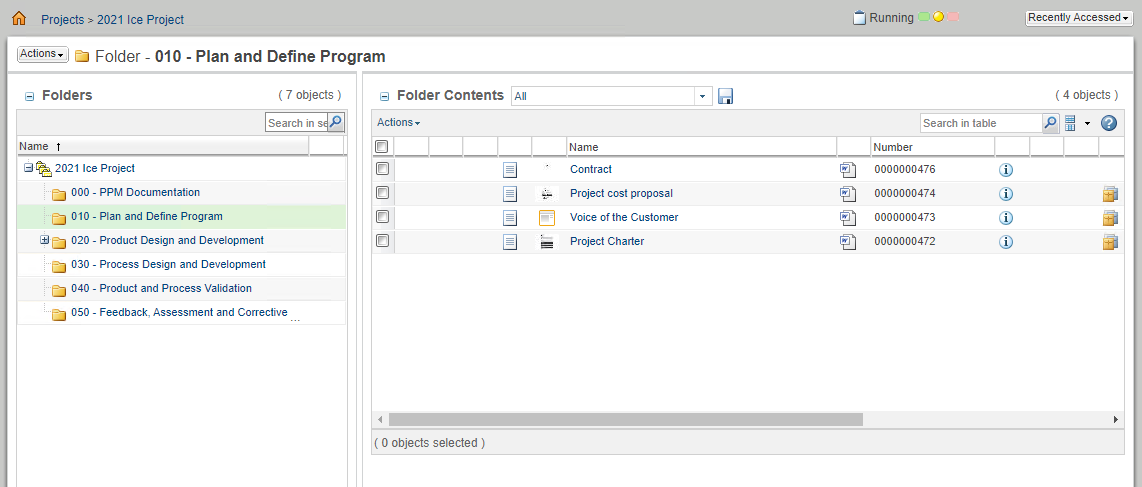Select the 2021 Ice Project root folder
Viewport: 1142px width, 487px height.
[x=95, y=168]
